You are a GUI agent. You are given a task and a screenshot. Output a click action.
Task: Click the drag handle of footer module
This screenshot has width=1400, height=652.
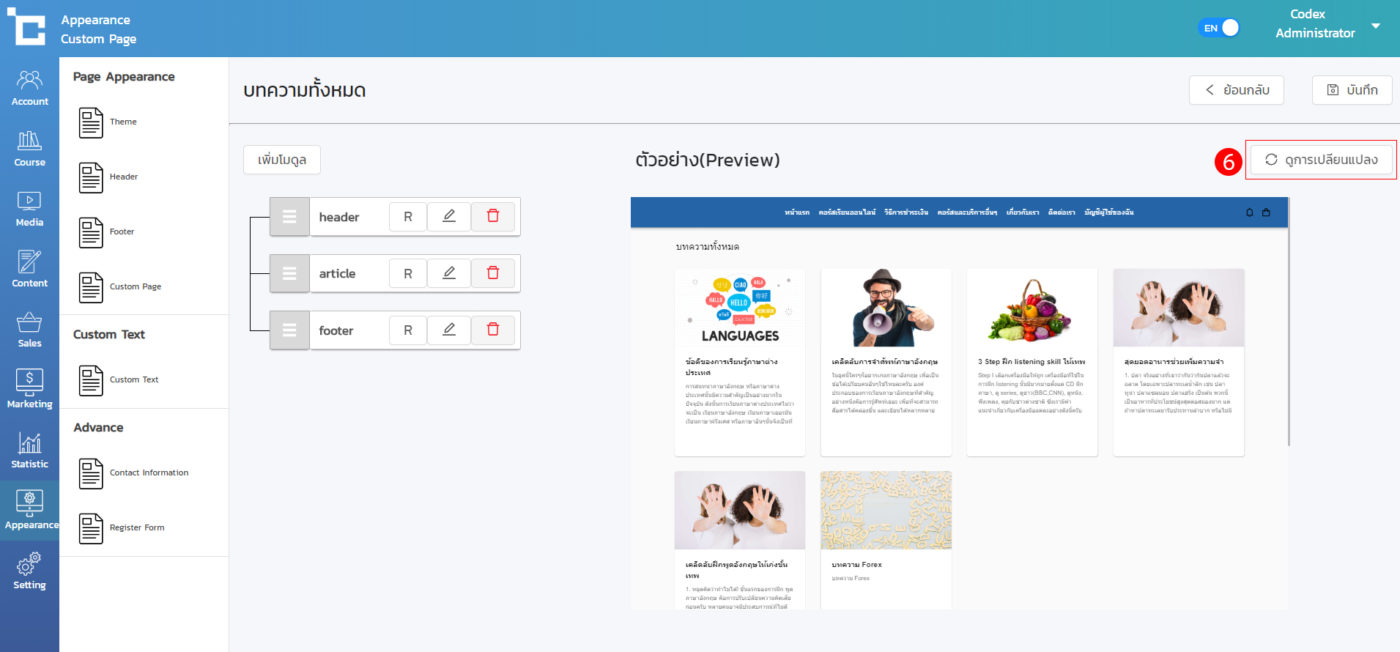pyautogui.click(x=289, y=330)
